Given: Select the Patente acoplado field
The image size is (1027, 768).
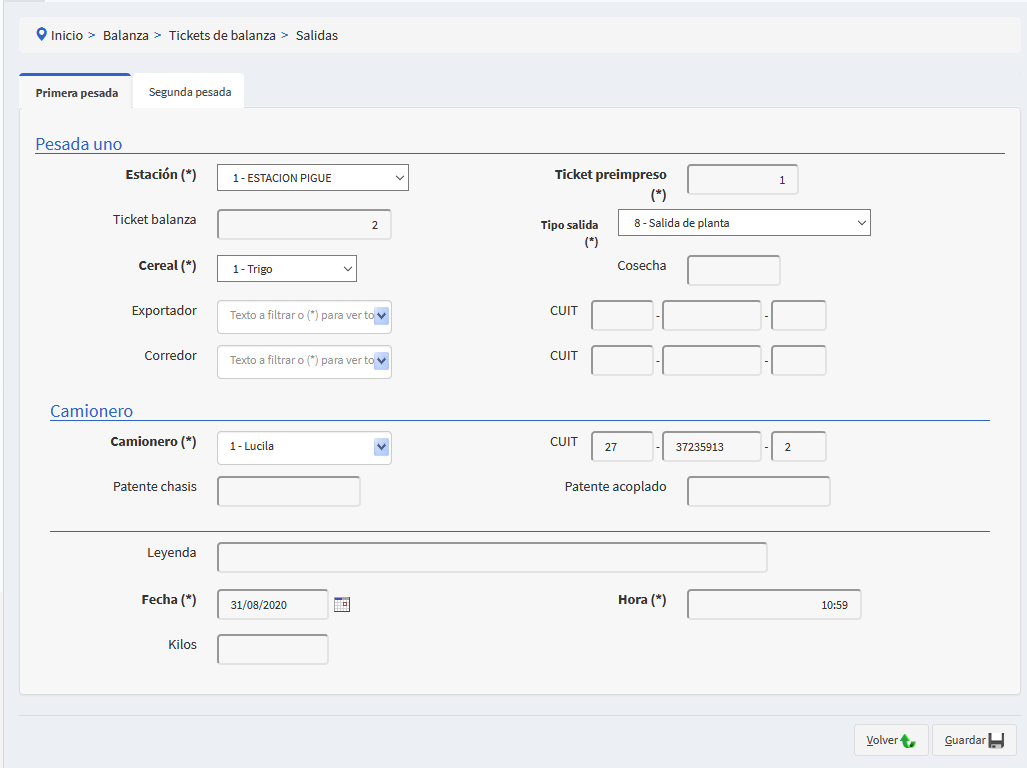Looking at the screenshot, I should click(758, 492).
